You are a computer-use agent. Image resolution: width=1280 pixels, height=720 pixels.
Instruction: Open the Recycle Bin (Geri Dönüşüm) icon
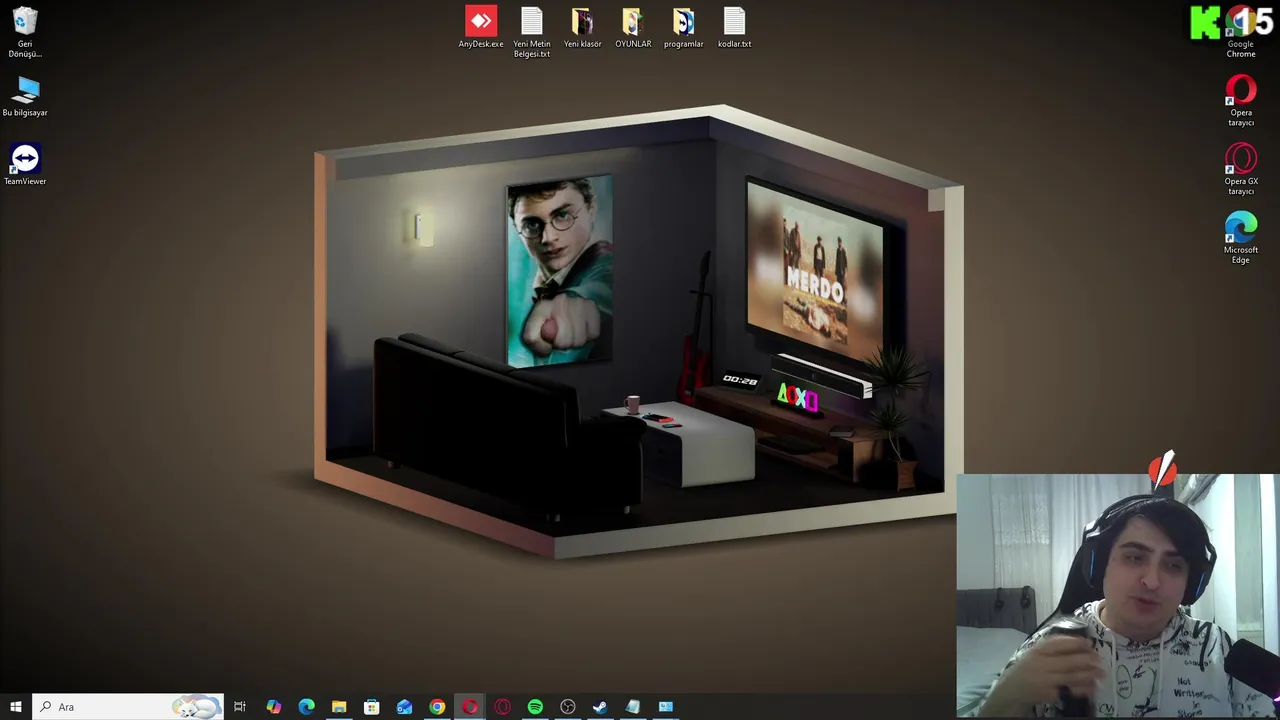coord(25,32)
